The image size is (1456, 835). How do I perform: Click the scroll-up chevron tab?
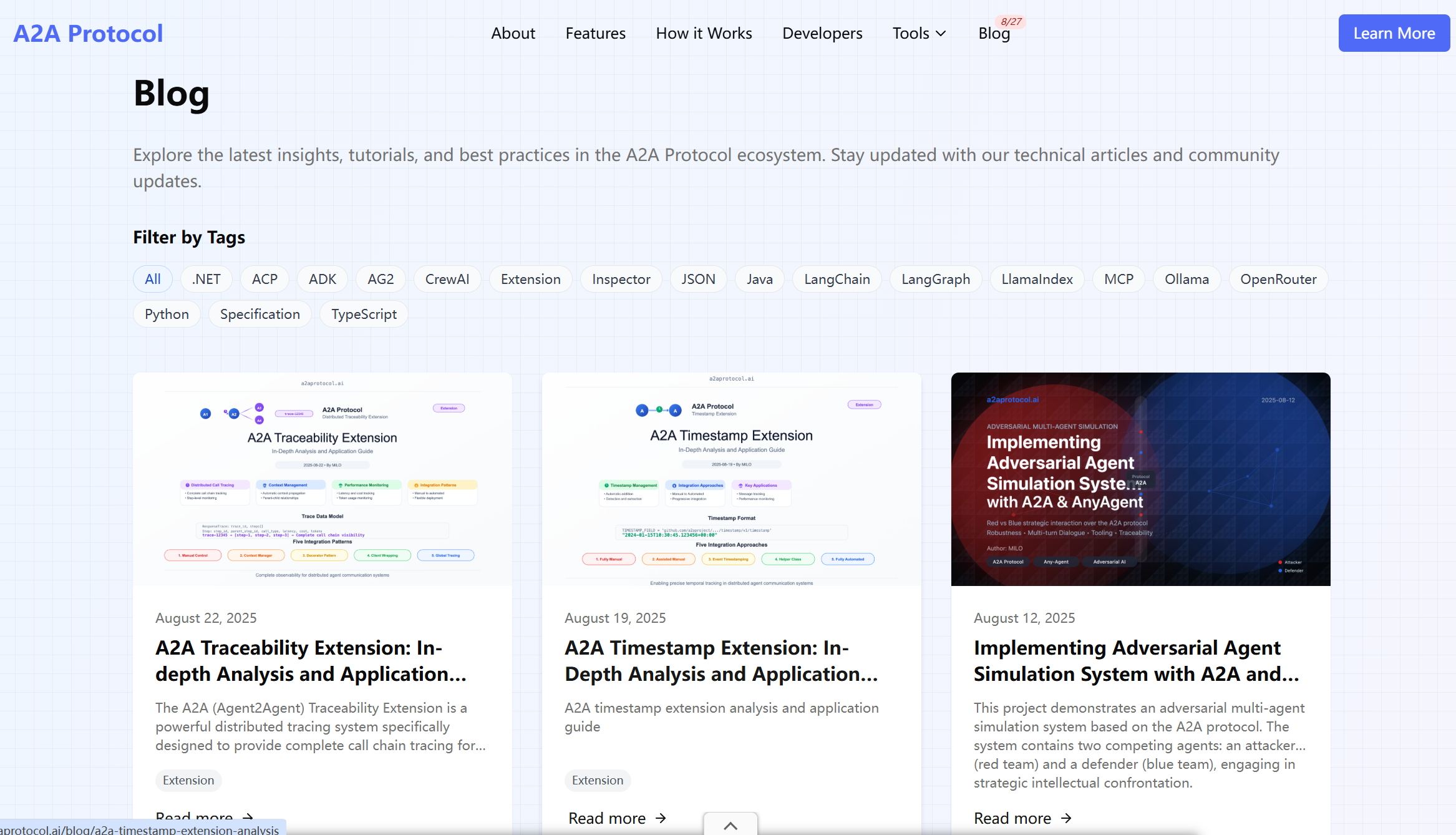click(730, 824)
